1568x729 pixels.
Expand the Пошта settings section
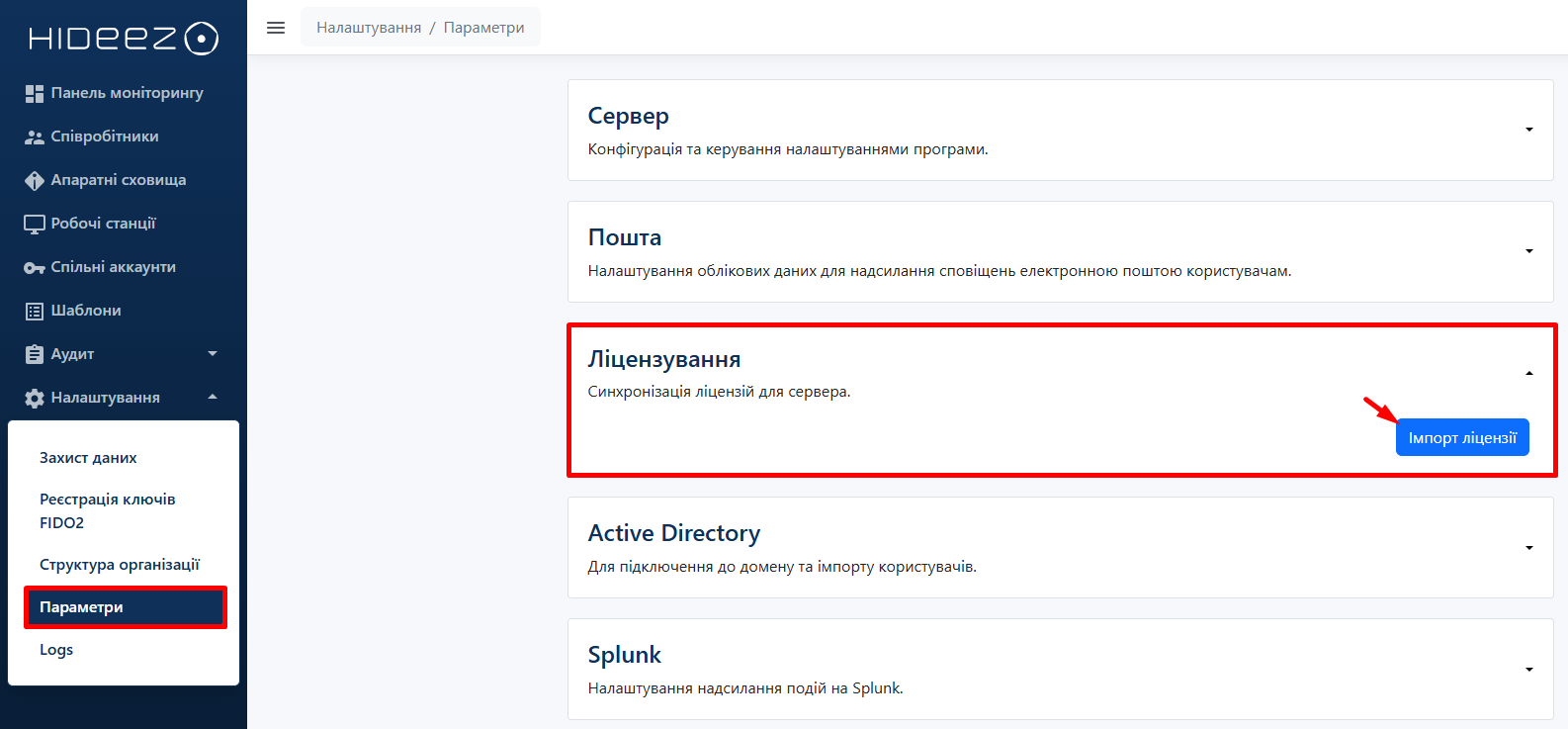[x=1528, y=251]
